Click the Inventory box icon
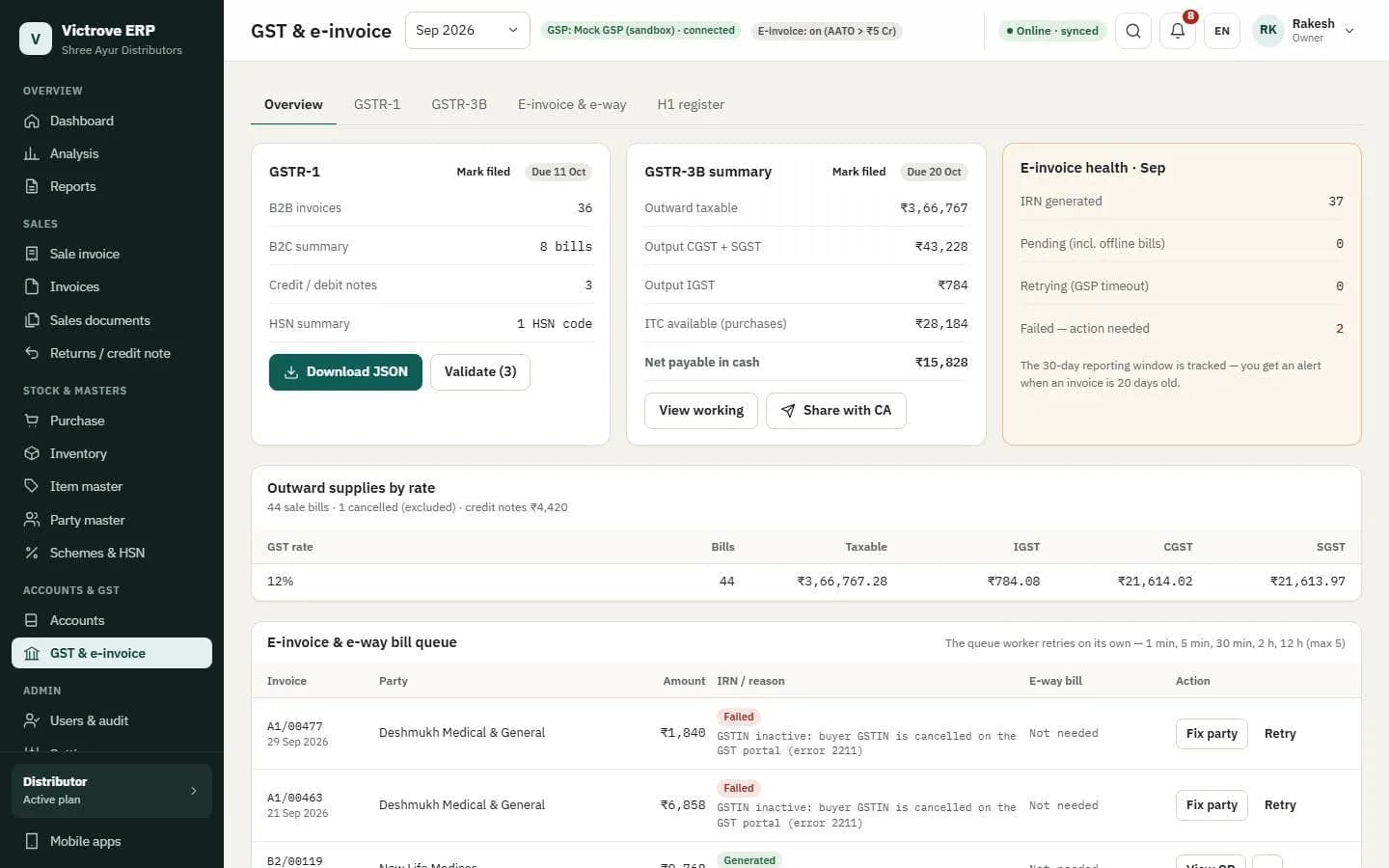 32,453
